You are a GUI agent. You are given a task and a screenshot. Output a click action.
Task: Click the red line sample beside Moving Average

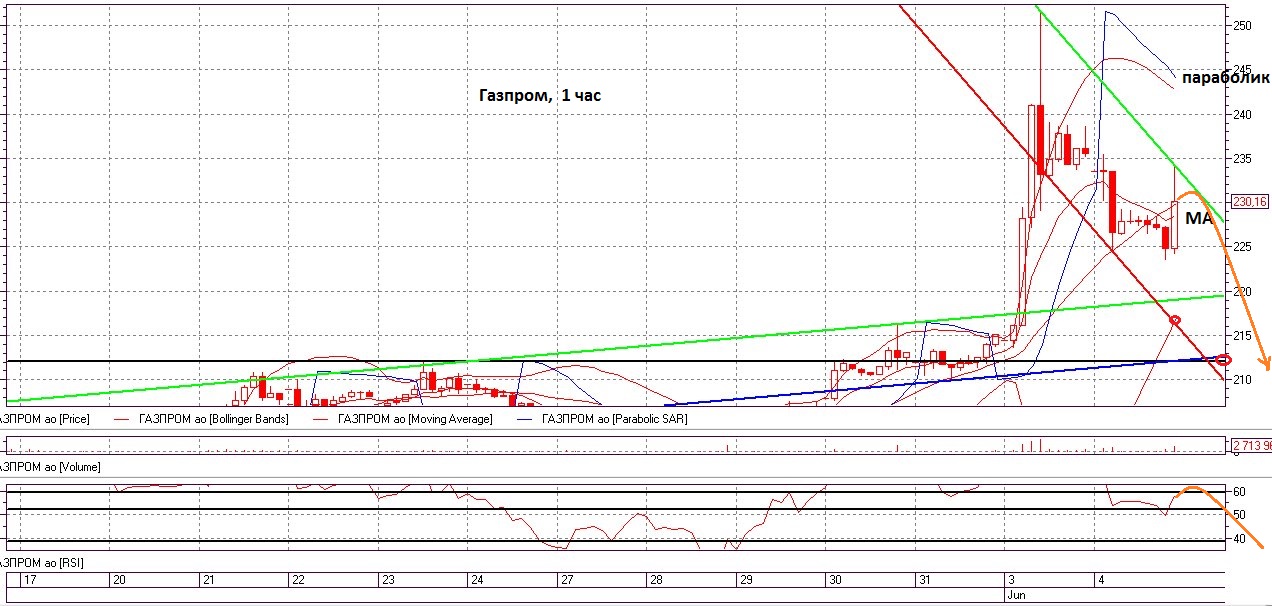tap(322, 419)
